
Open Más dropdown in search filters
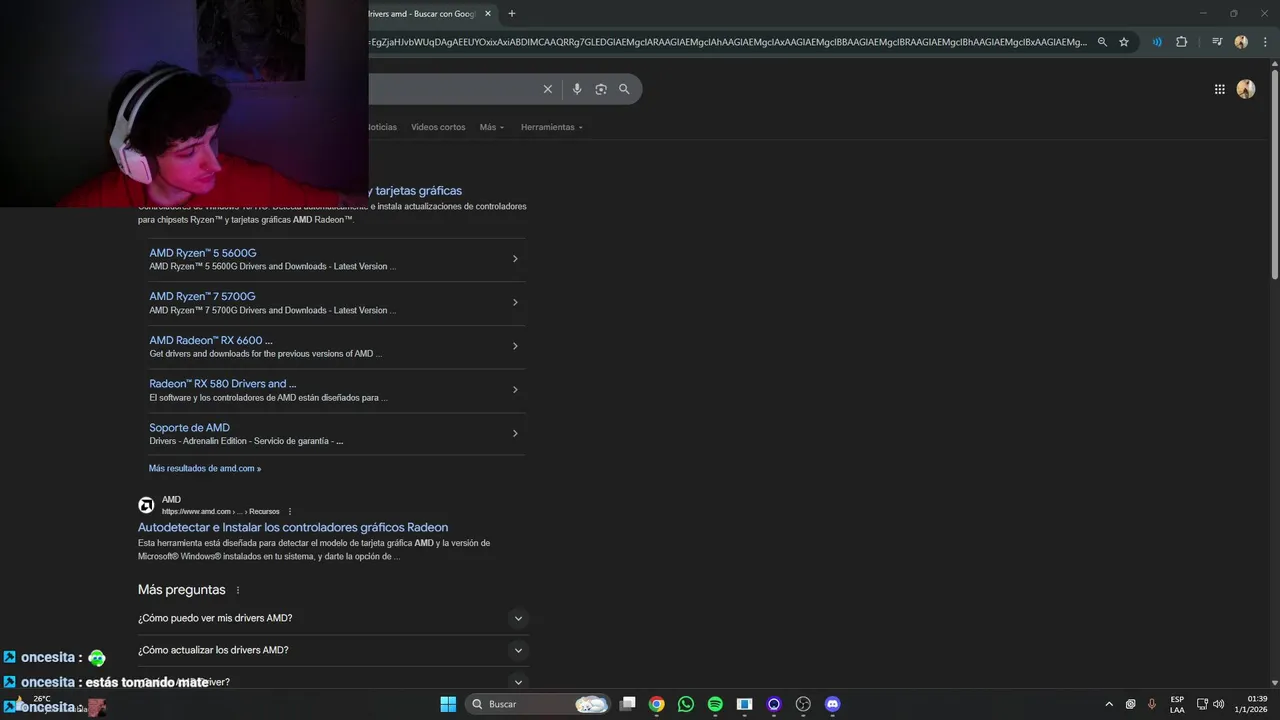click(x=491, y=127)
